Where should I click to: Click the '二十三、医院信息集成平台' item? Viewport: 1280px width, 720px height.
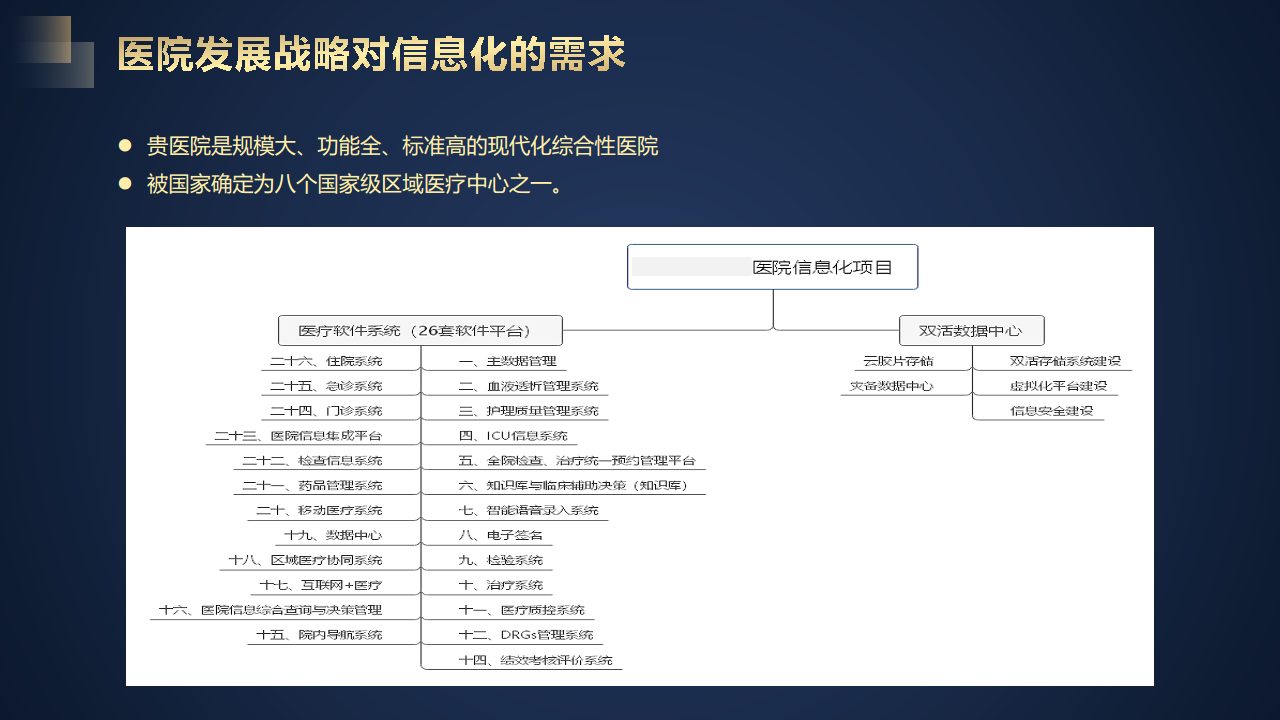[x=298, y=436]
